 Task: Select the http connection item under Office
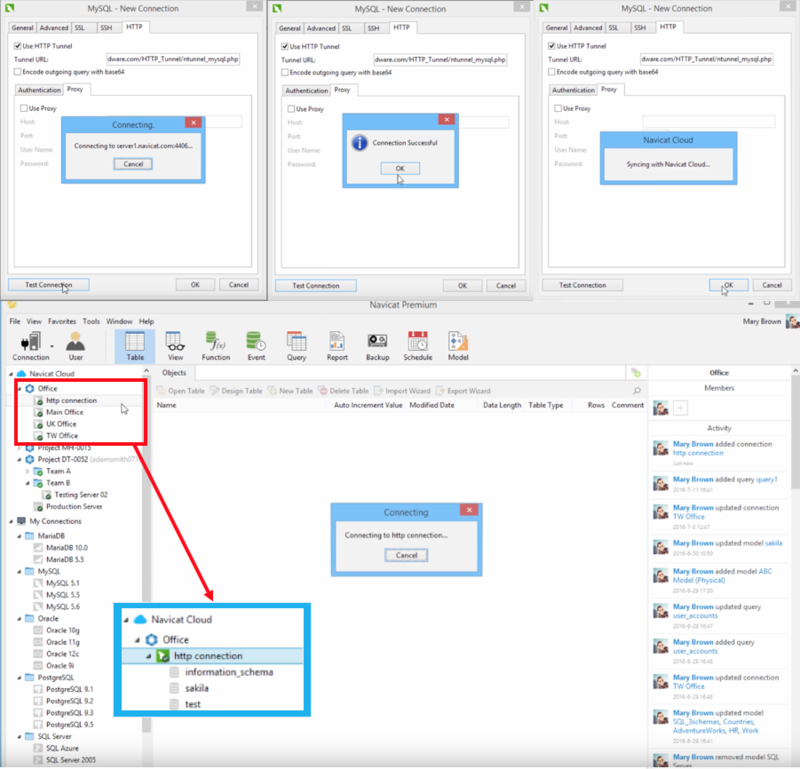[71, 401]
